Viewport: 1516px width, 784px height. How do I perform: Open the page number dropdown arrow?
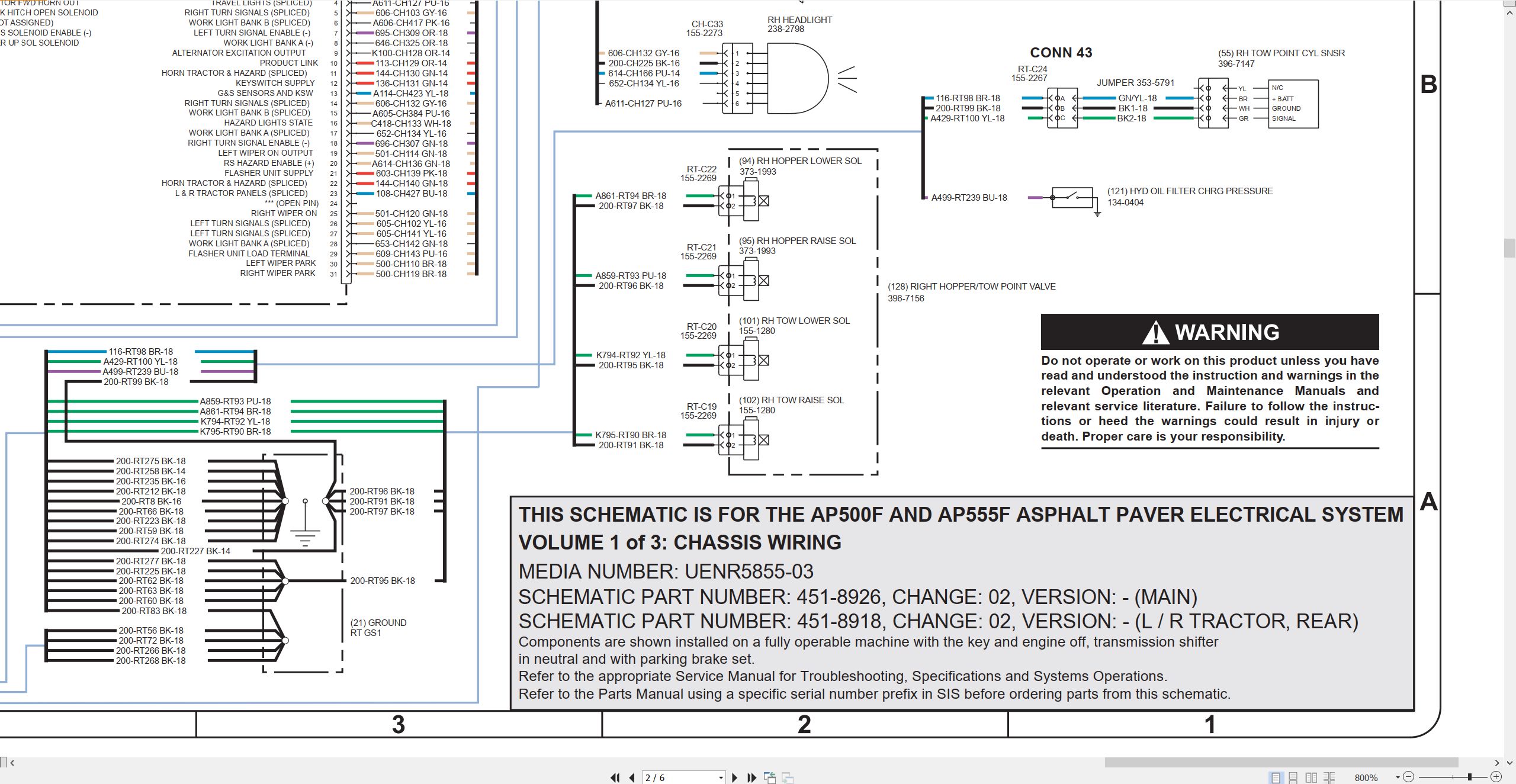point(721,777)
